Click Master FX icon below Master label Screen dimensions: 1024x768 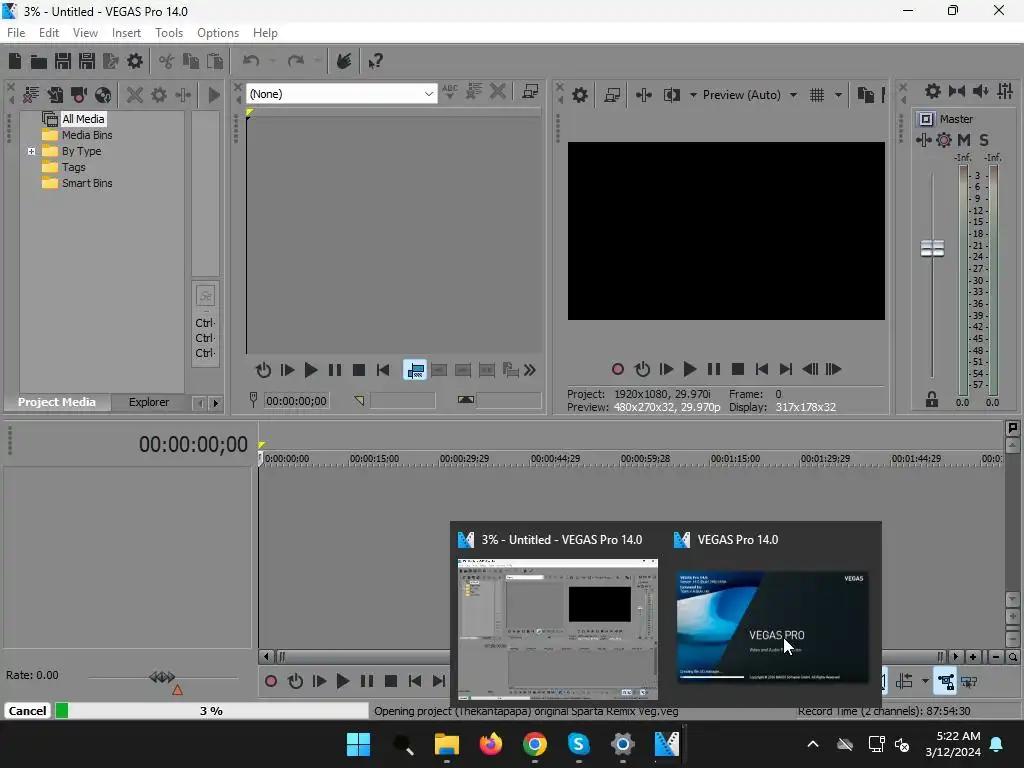click(x=923, y=140)
